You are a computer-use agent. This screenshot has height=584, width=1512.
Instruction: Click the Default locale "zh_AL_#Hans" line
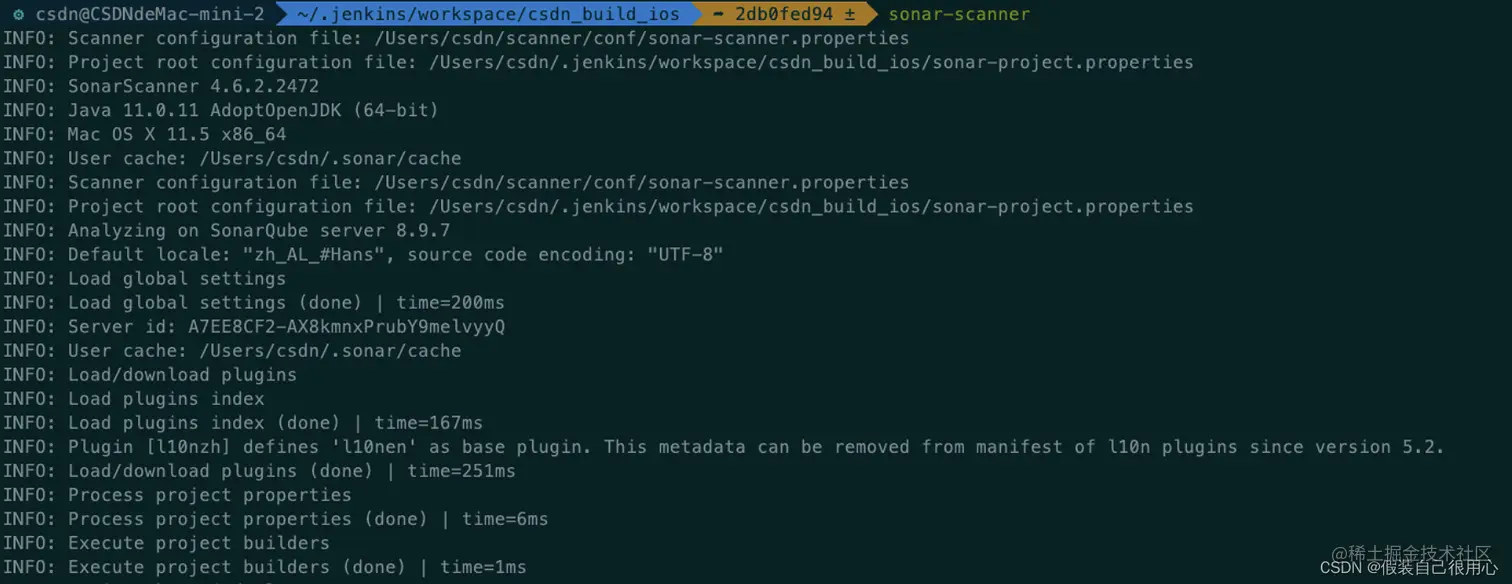[363, 255]
